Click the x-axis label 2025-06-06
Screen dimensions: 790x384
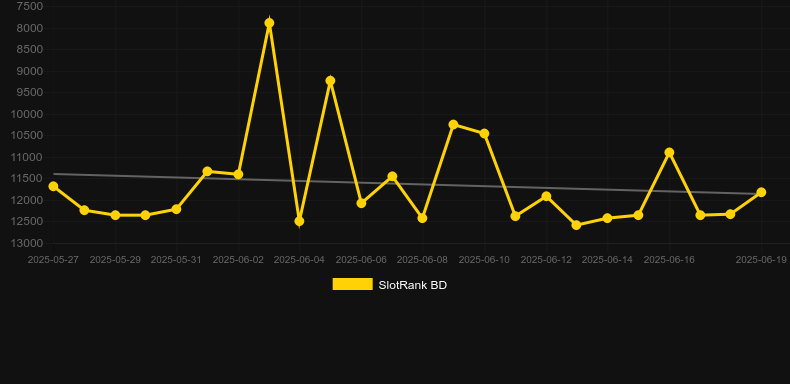(361, 260)
